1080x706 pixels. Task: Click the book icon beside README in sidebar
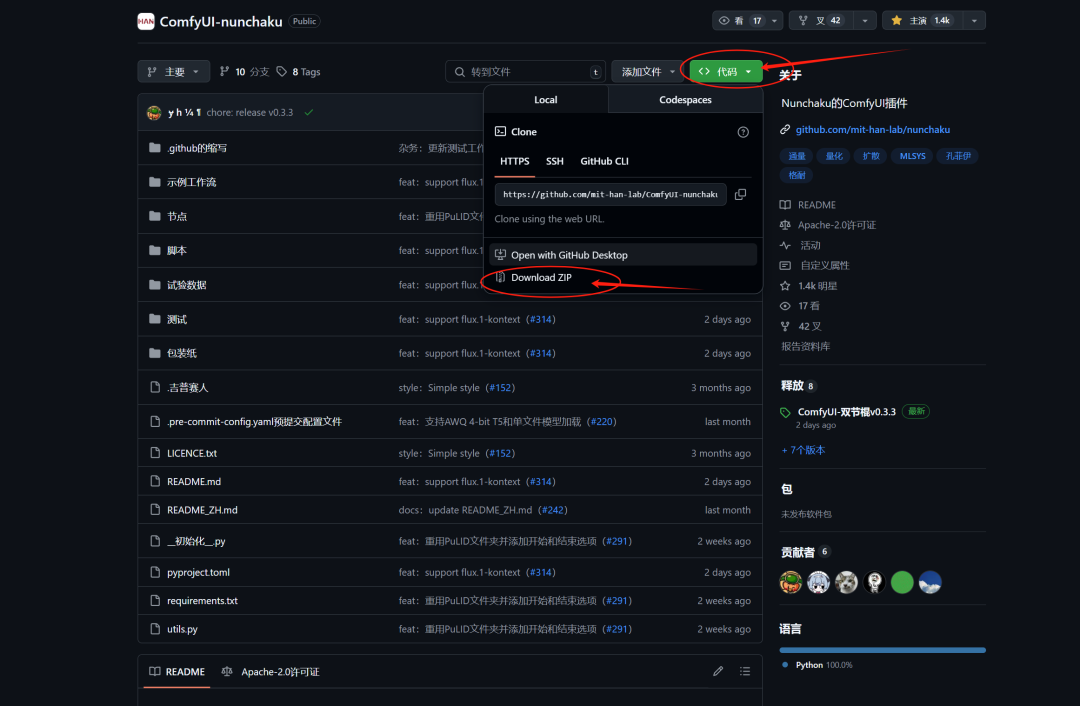tap(785, 205)
